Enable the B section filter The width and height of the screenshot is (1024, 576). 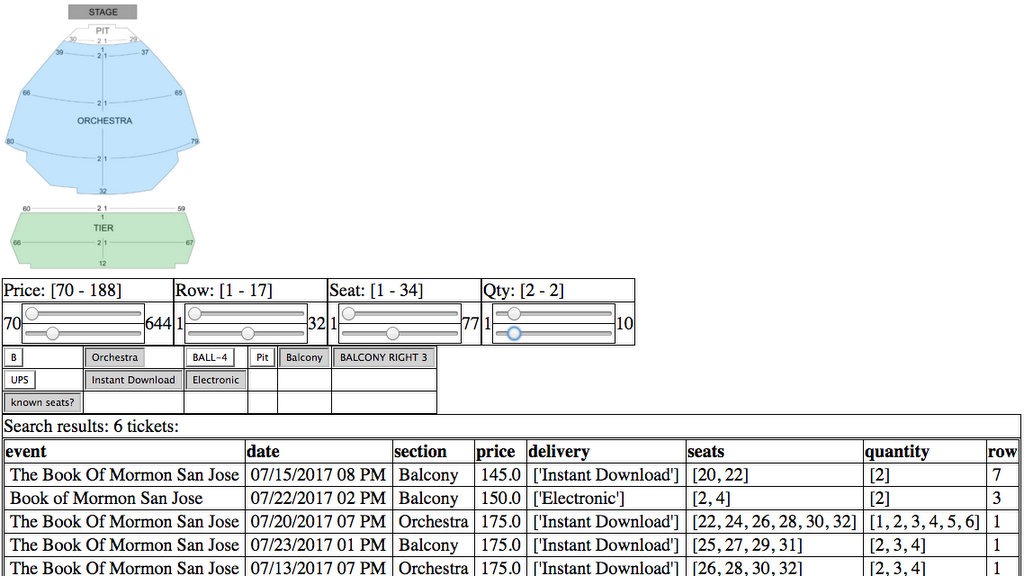(x=15, y=357)
